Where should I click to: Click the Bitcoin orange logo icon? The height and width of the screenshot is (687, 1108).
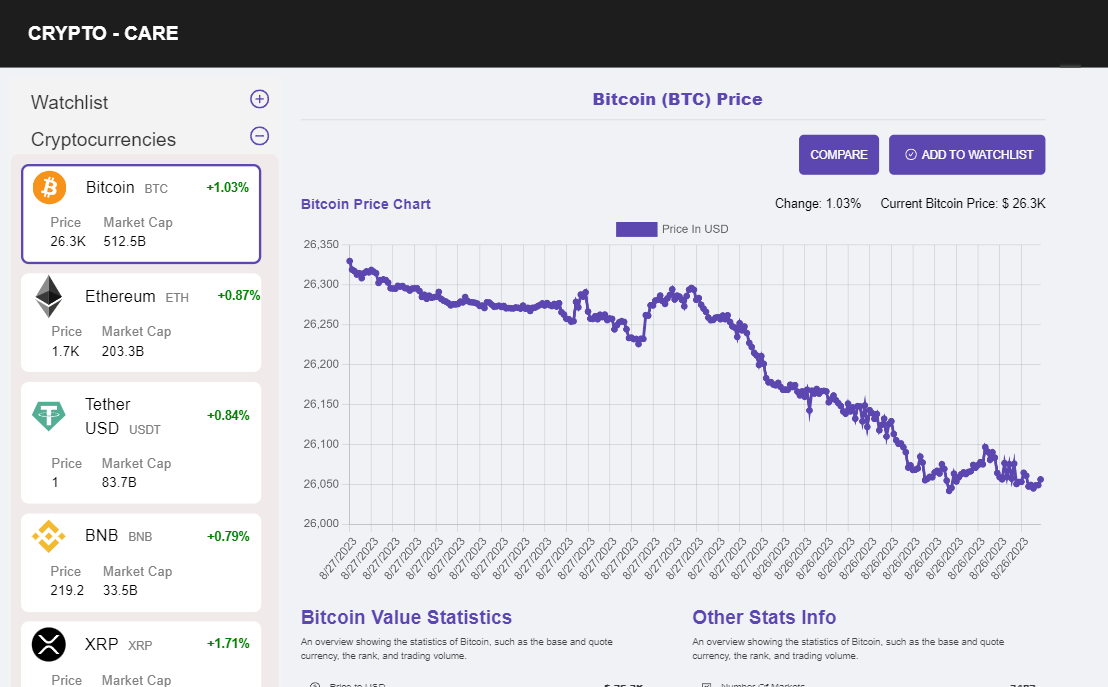pyautogui.click(x=49, y=187)
